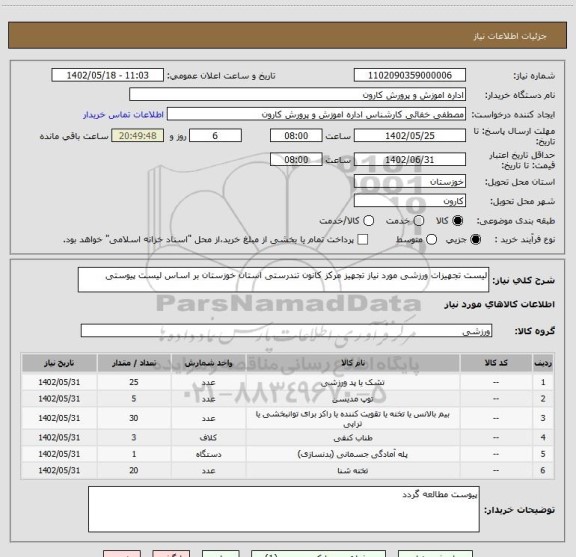Click the شماره نیاز field 1102090359000006
Viewport: 576px width, 557px height.
click(410, 75)
